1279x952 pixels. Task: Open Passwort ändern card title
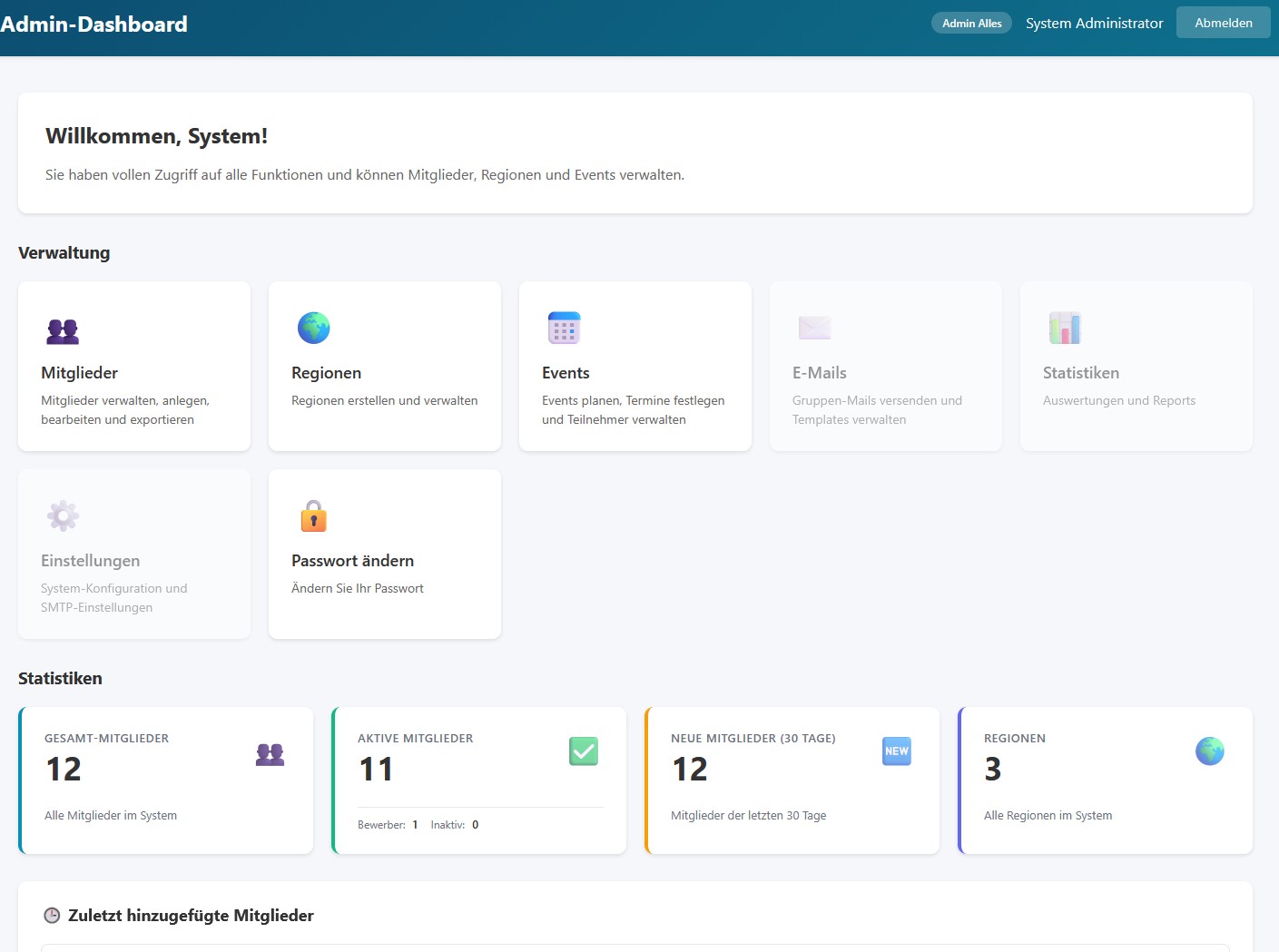click(352, 561)
